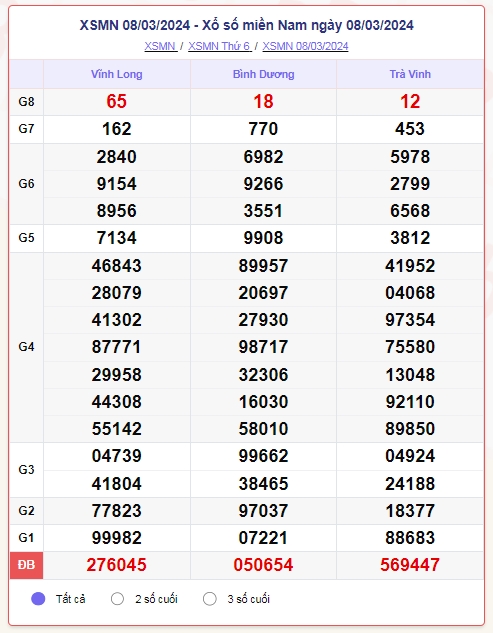Click the red ĐB prize label

[x=26, y=565]
